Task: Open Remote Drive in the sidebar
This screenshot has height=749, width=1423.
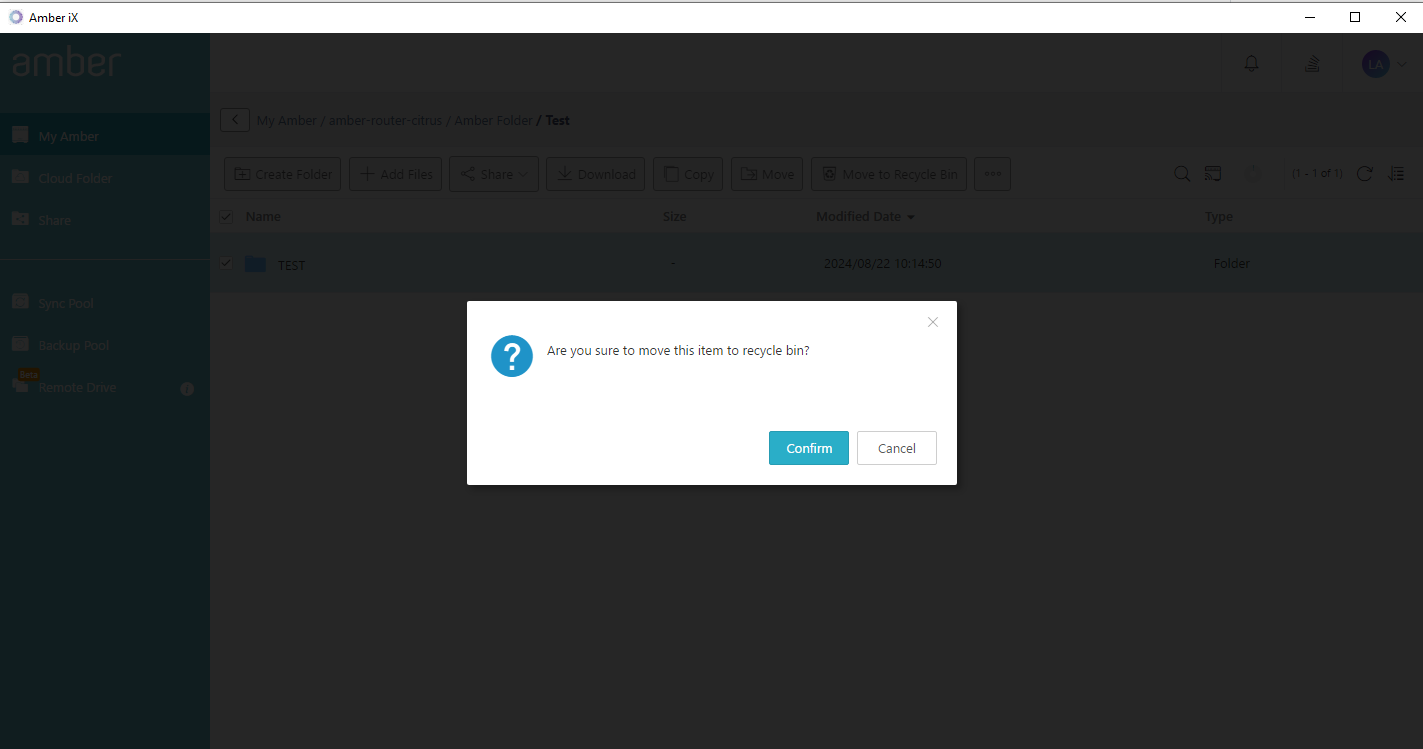Action: [x=105, y=387]
